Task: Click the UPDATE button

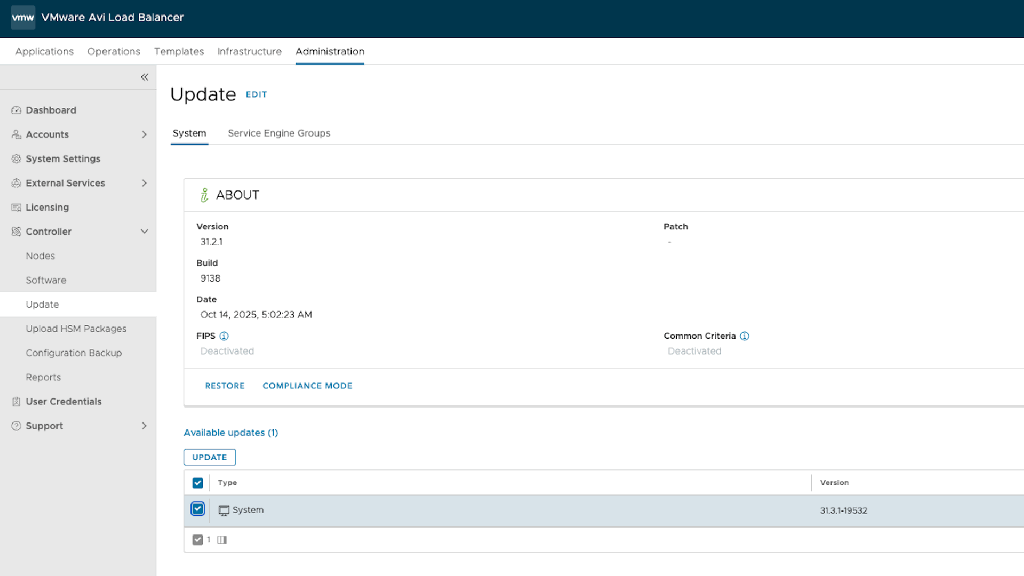Action: [210, 457]
